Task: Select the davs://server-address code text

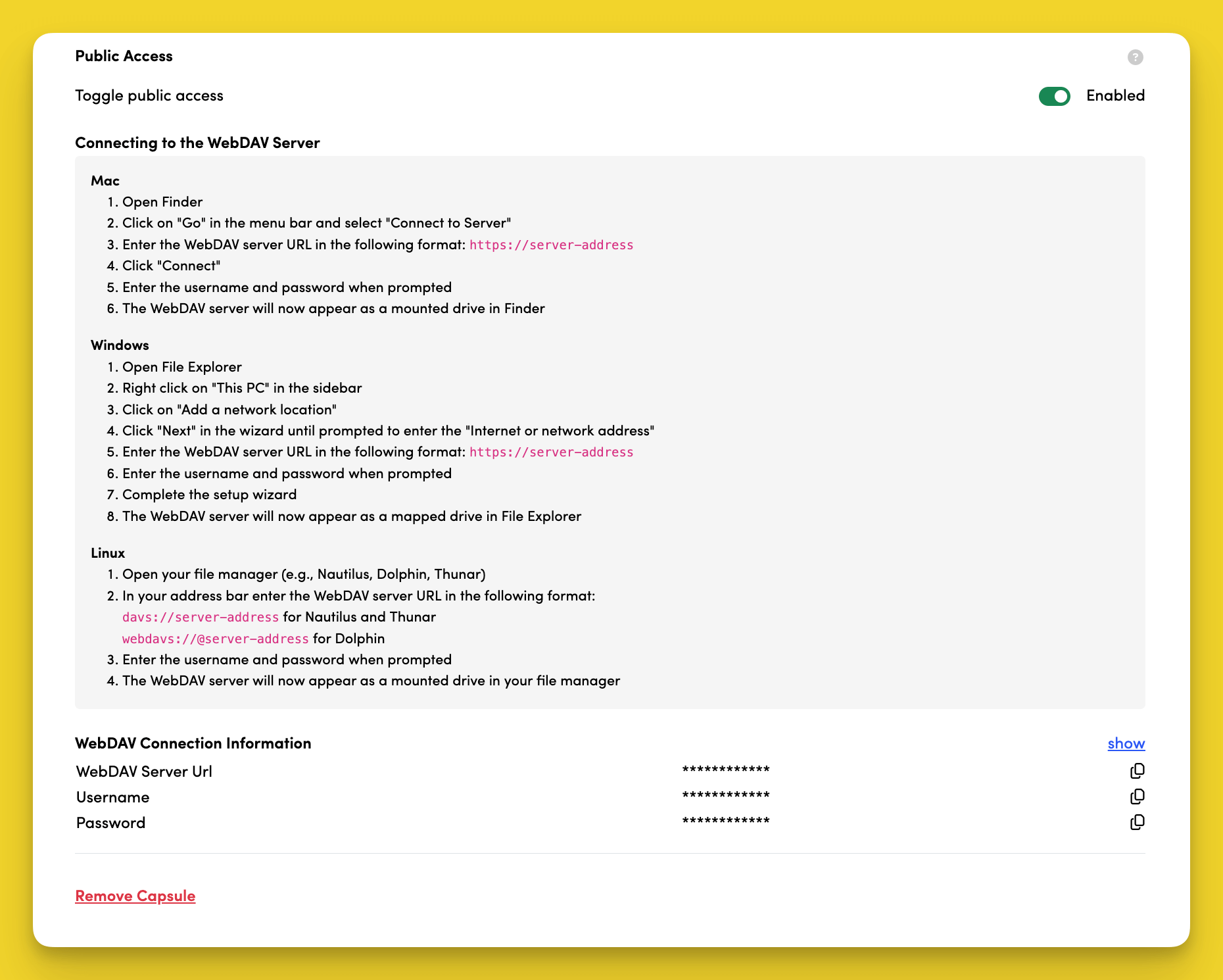Action: point(201,617)
